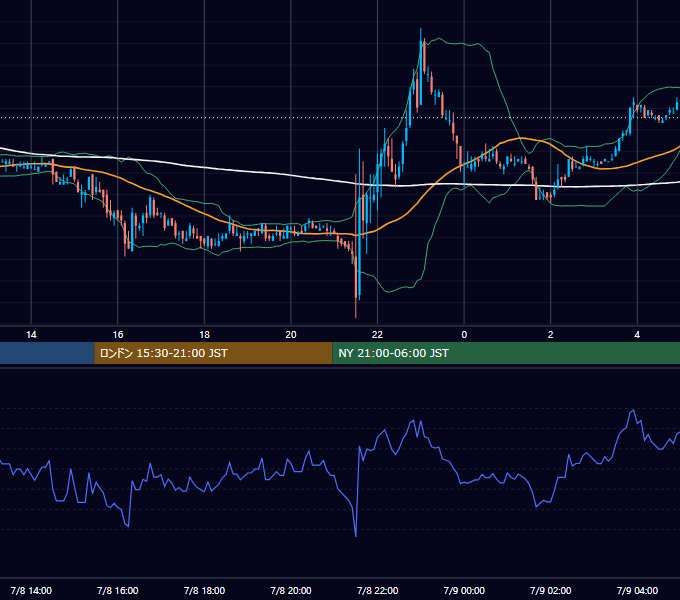Click the upper axis label 18
Viewport: 680px width, 600px height.
click(204, 335)
